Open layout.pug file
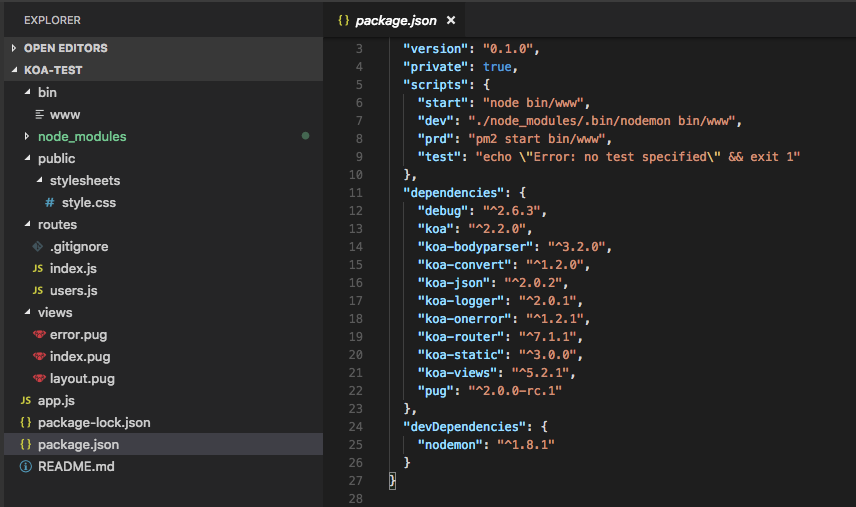 [82, 379]
